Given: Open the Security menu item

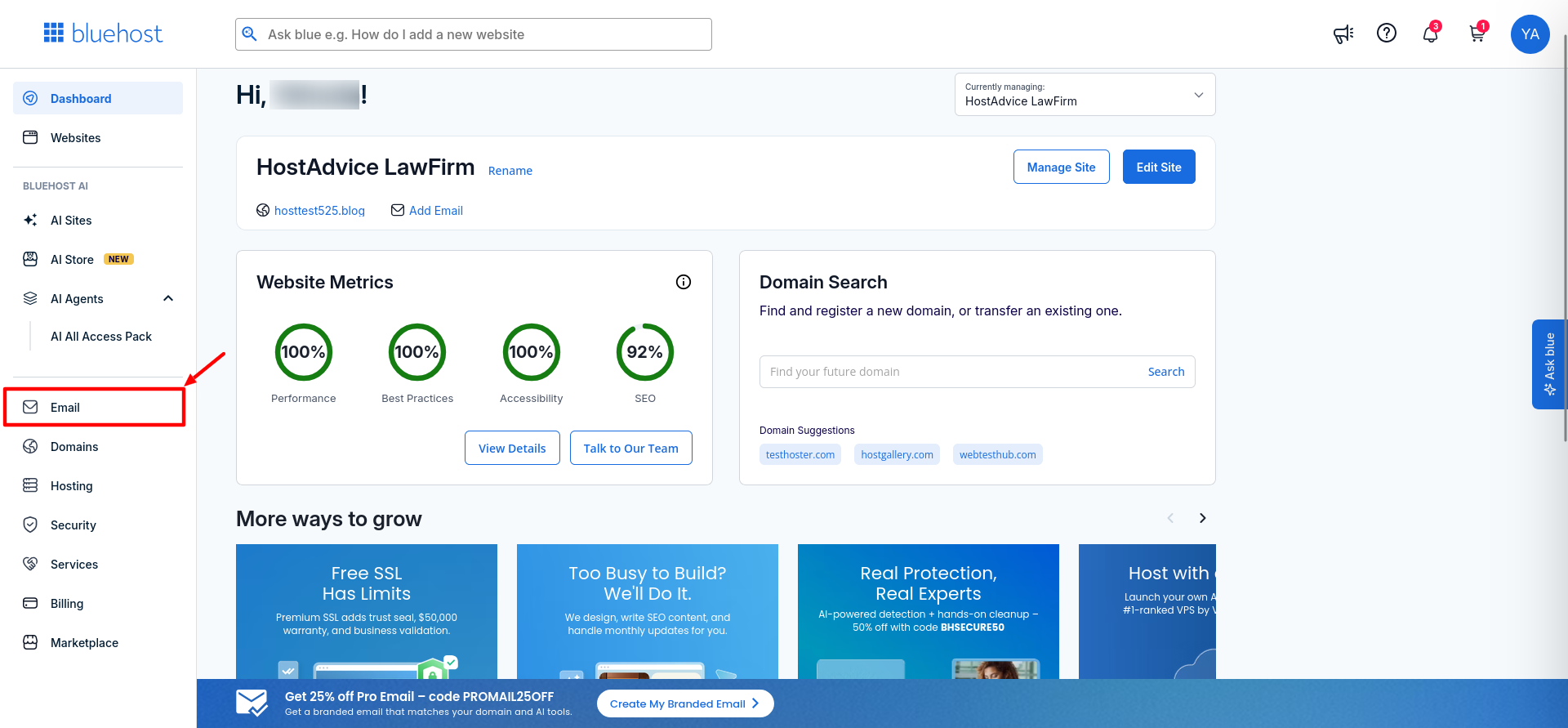Looking at the screenshot, I should [98, 525].
